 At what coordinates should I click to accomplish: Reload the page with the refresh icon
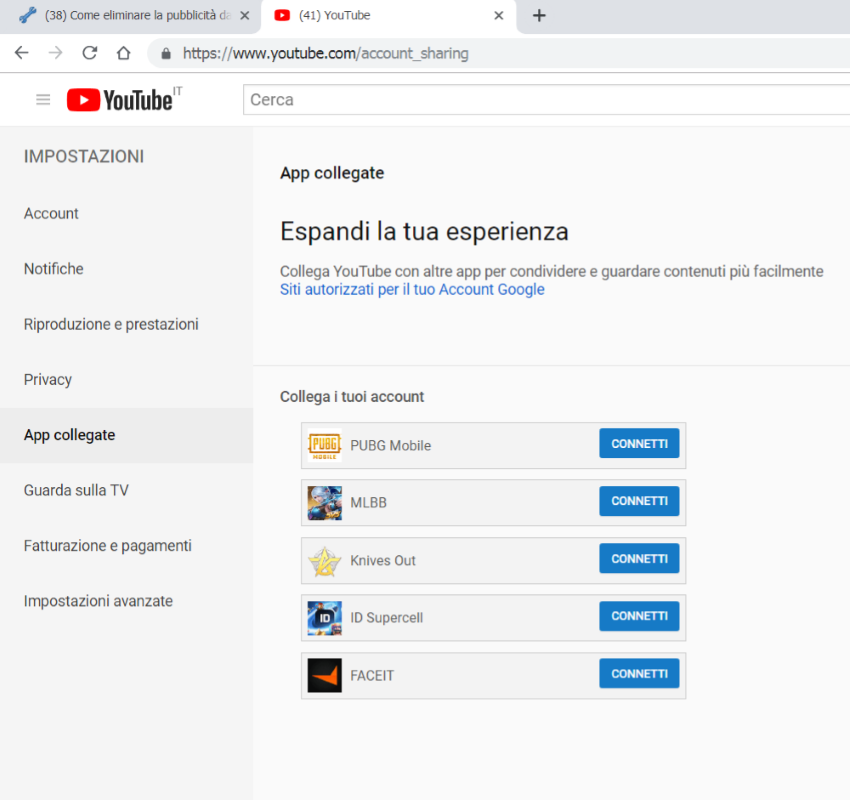[x=89, y=53]
